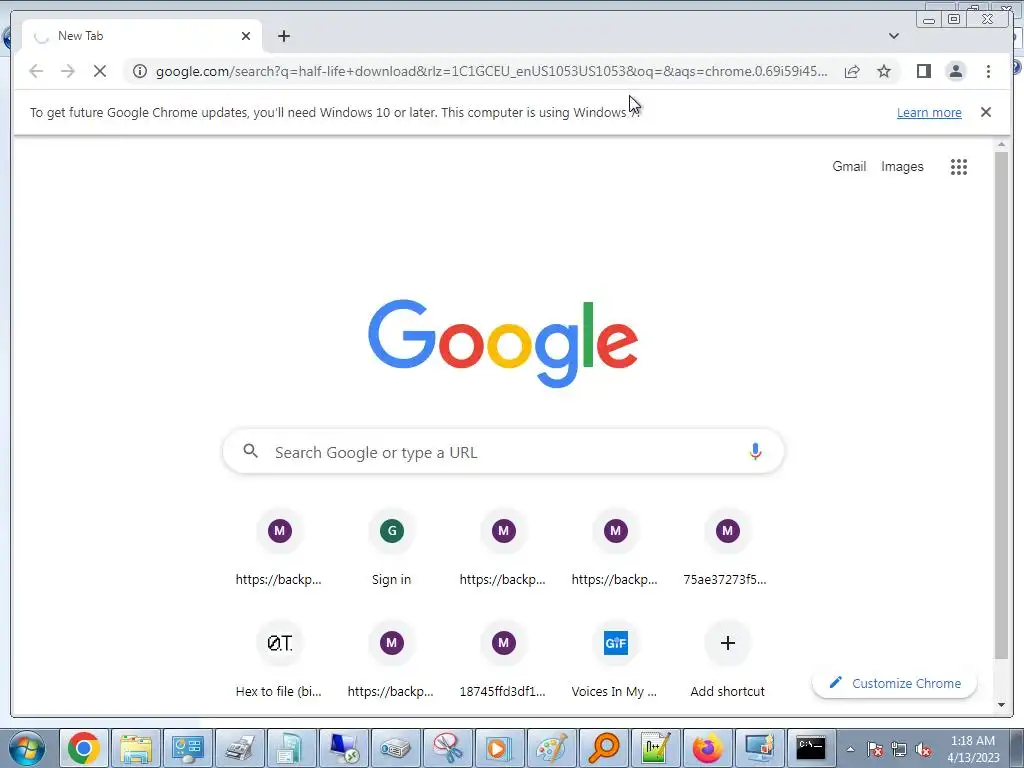1024x768 pixels.
Task: Select the New Tab tab
Action: [x=142, y=36]
